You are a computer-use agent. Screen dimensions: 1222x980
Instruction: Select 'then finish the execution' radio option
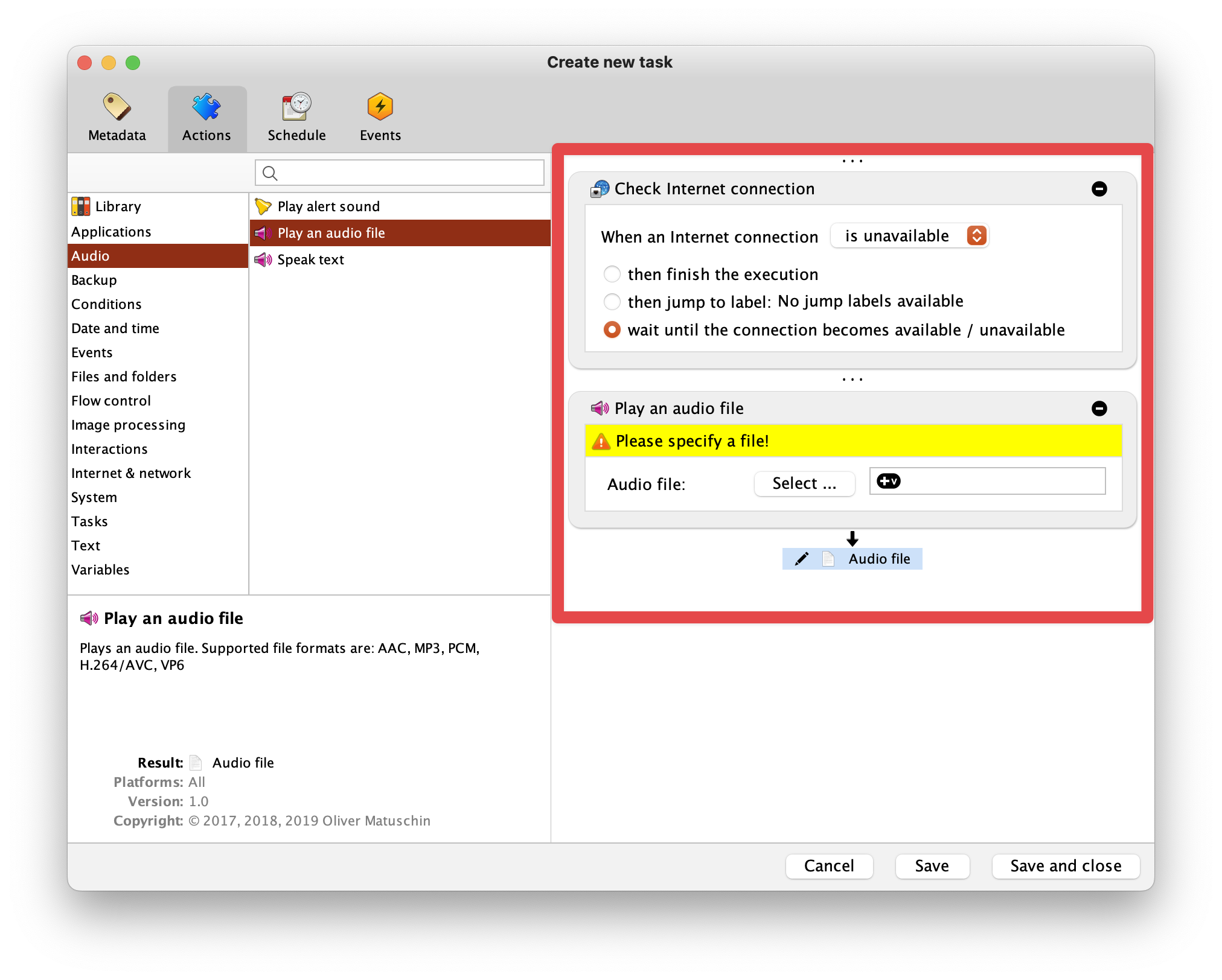coord(612,274)
